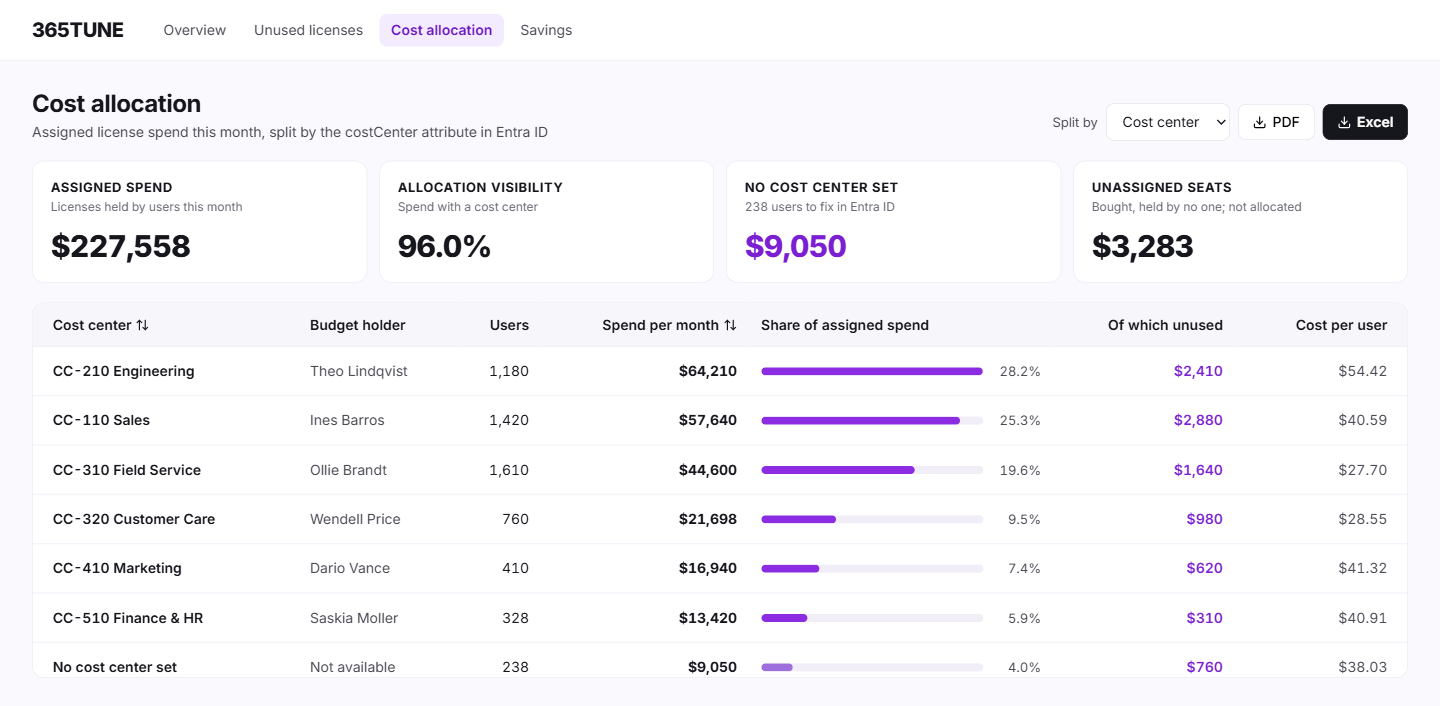This screenshot has width=1440, height=706.
Task: Click budget holder Ollie Brandt
Action: tap(348, 470)
